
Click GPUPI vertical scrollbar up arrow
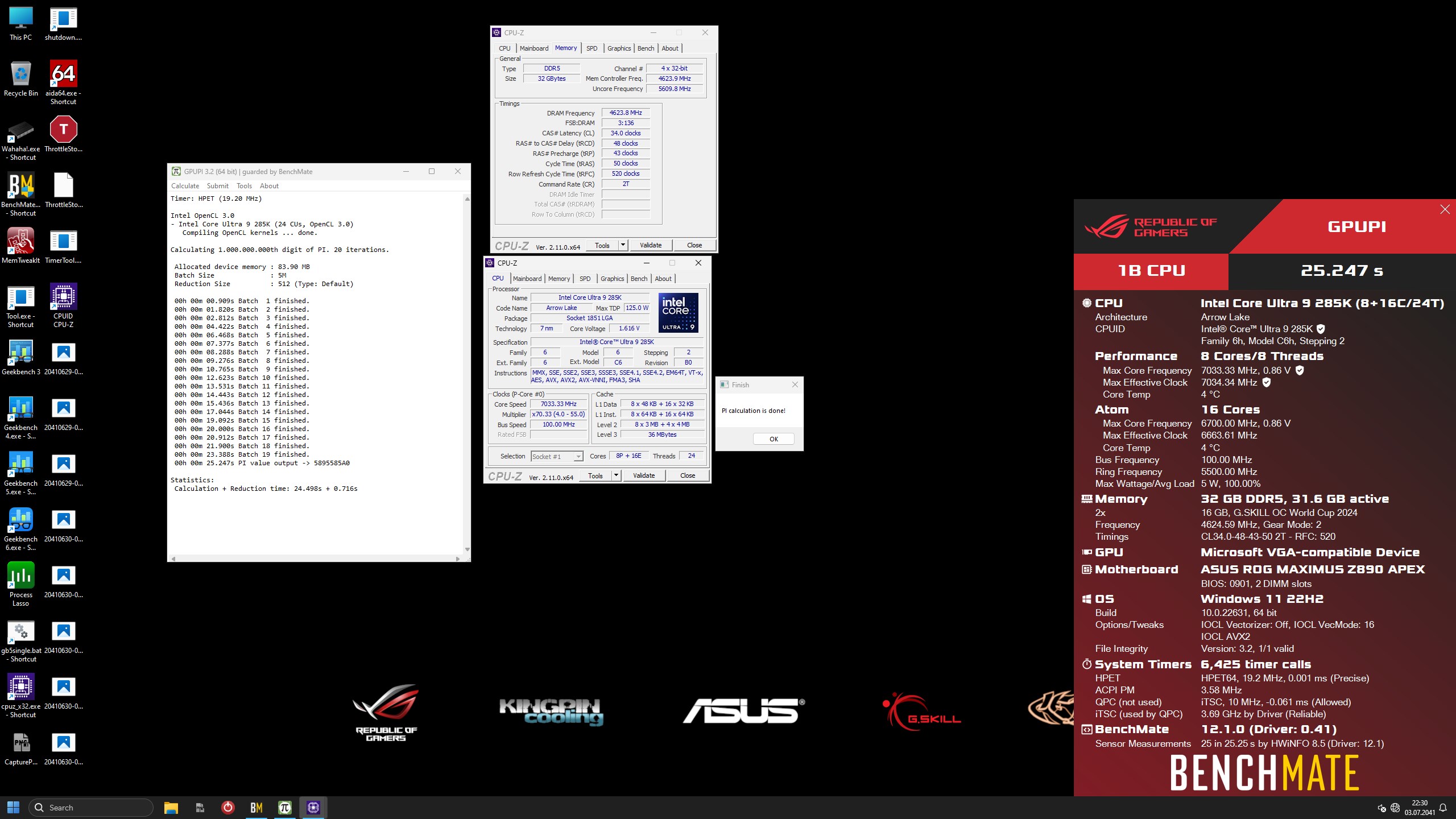pos(467,199)
